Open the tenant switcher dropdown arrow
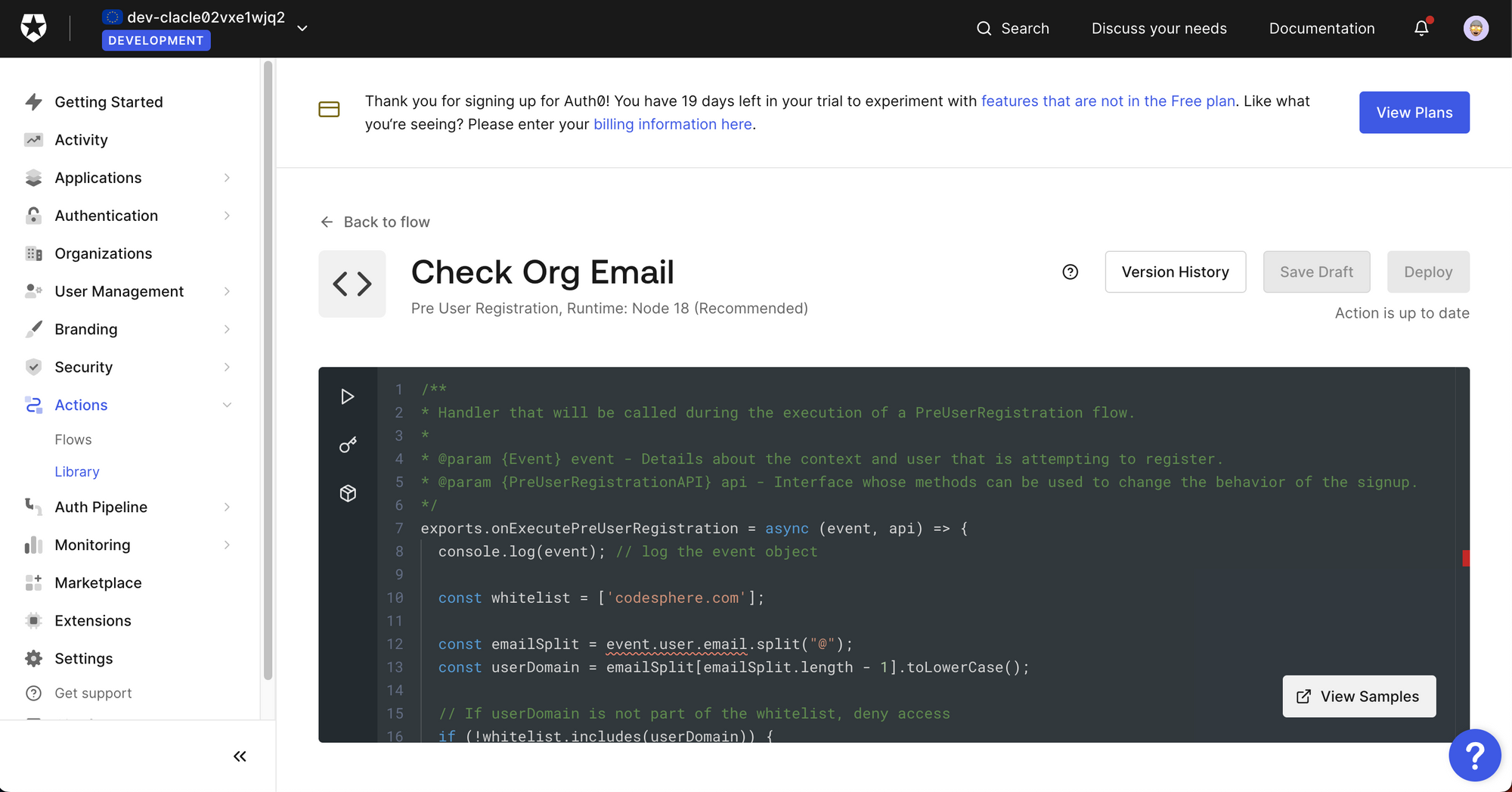Image resolution: width=1512 pixels, height=792 pixels. (x=302, y=28)
